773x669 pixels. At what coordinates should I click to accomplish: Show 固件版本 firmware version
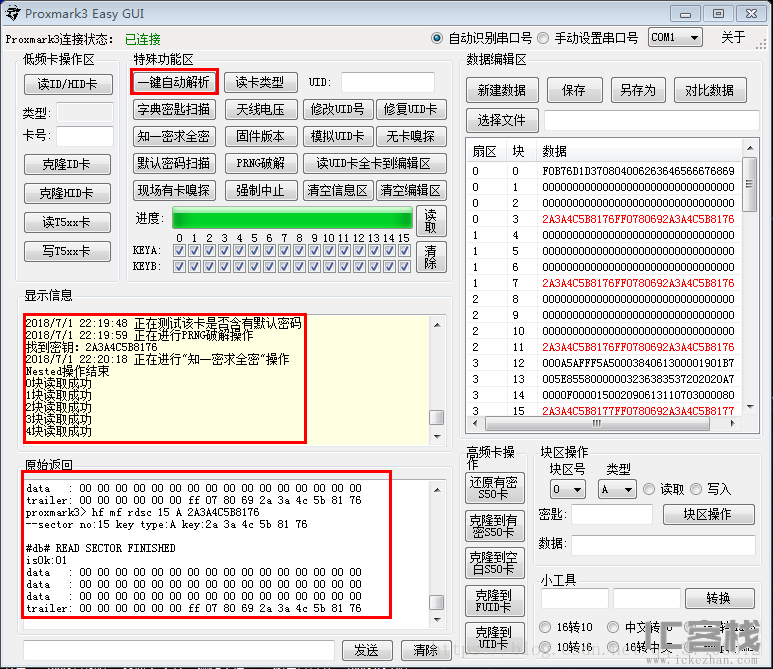tap(261, 136)
